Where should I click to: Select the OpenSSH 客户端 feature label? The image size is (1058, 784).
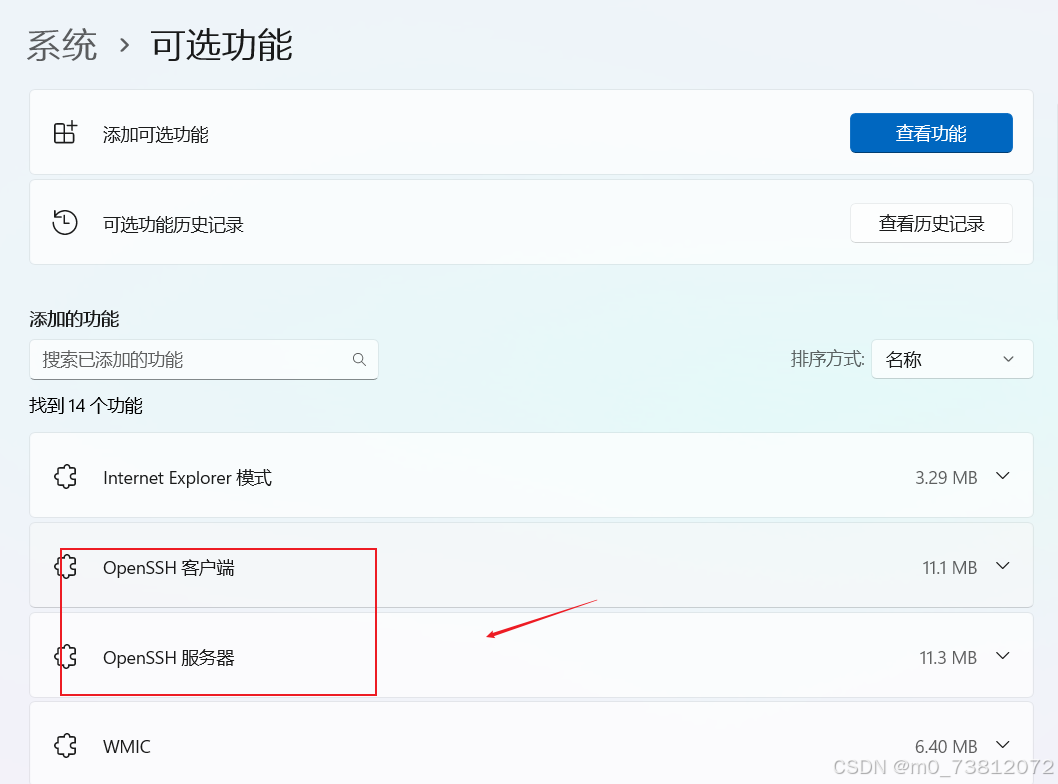click(x=168, y=568)
